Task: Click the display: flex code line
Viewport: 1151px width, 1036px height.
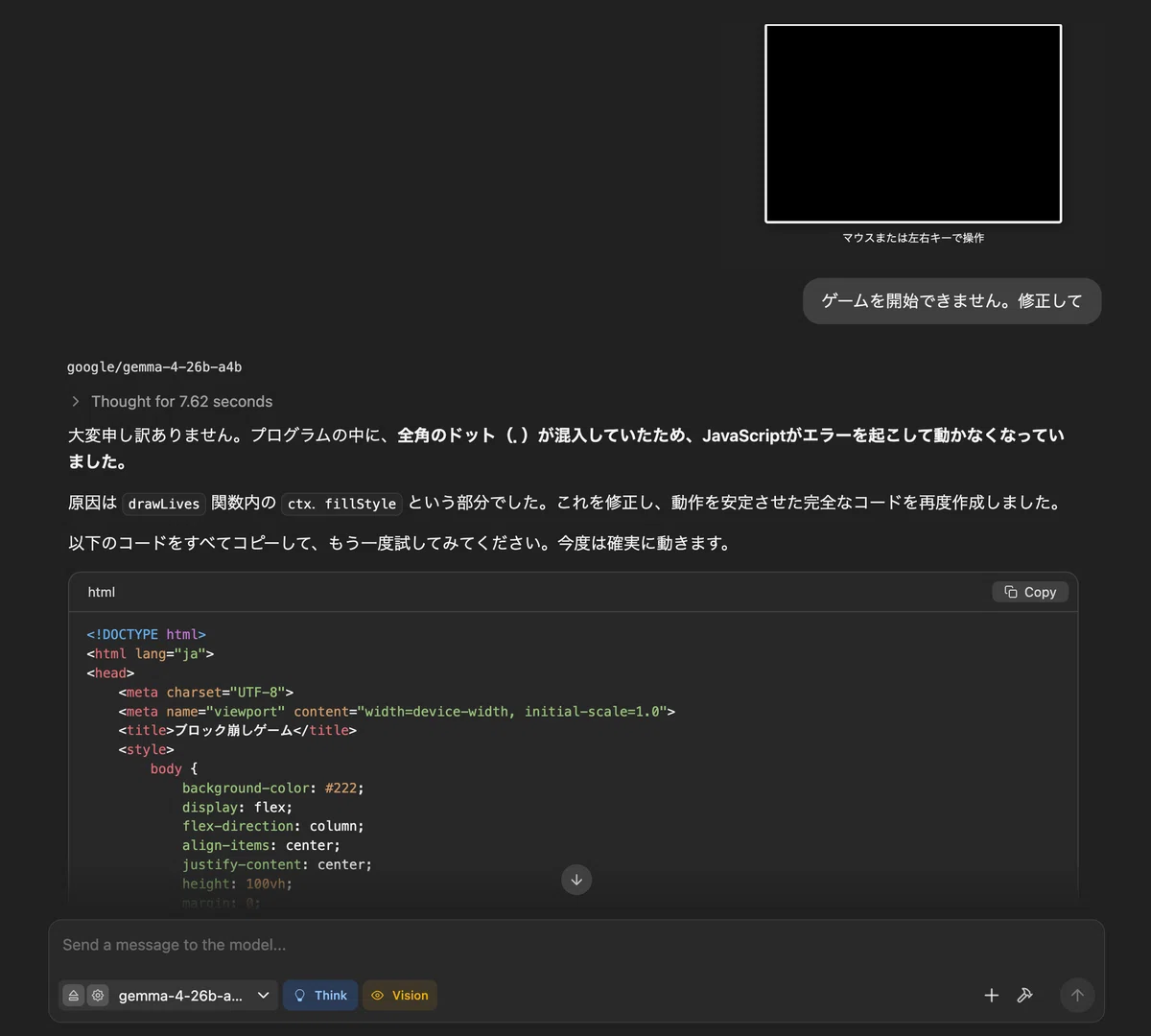Action: [238, 807]
